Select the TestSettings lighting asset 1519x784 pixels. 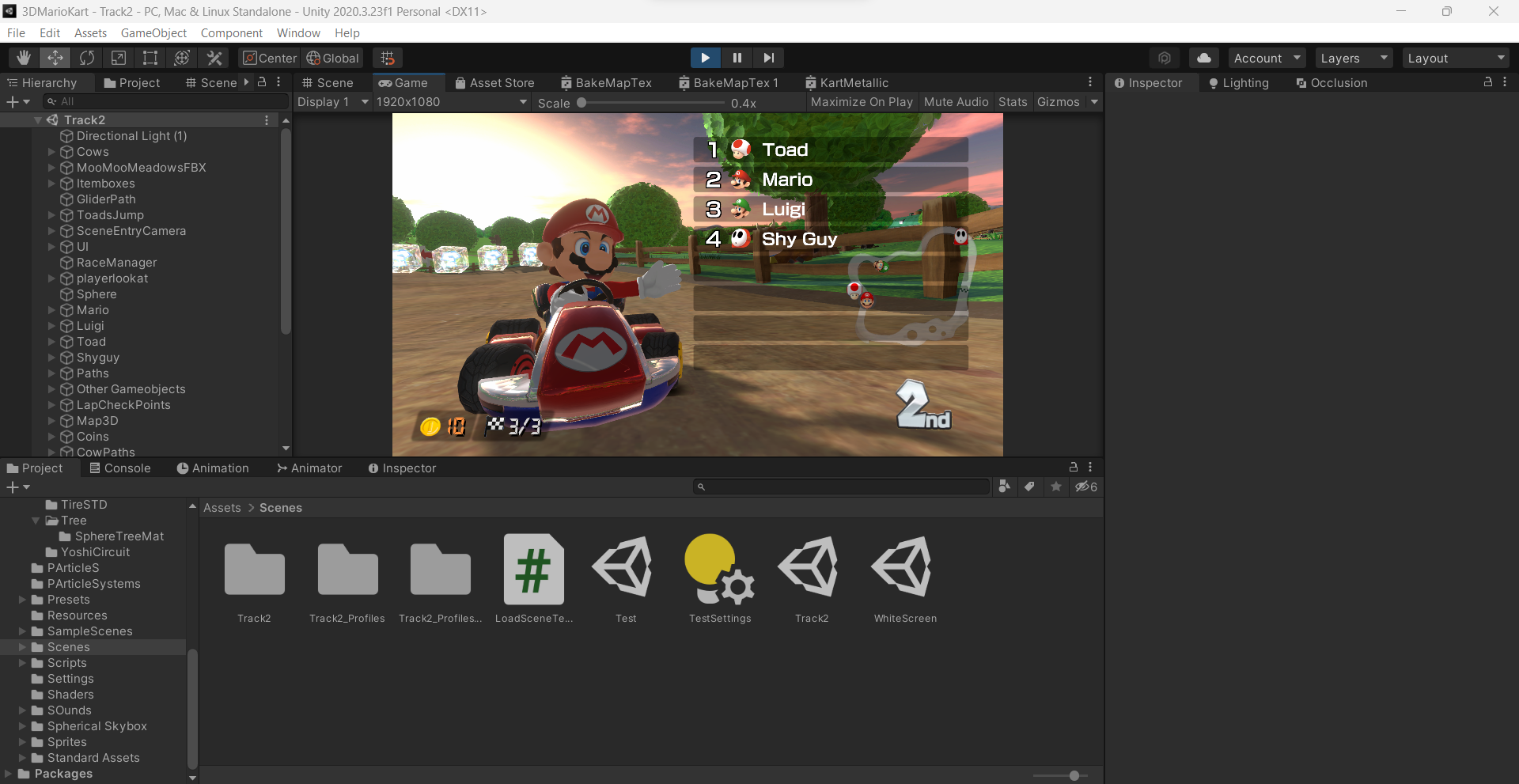[720, 579]
